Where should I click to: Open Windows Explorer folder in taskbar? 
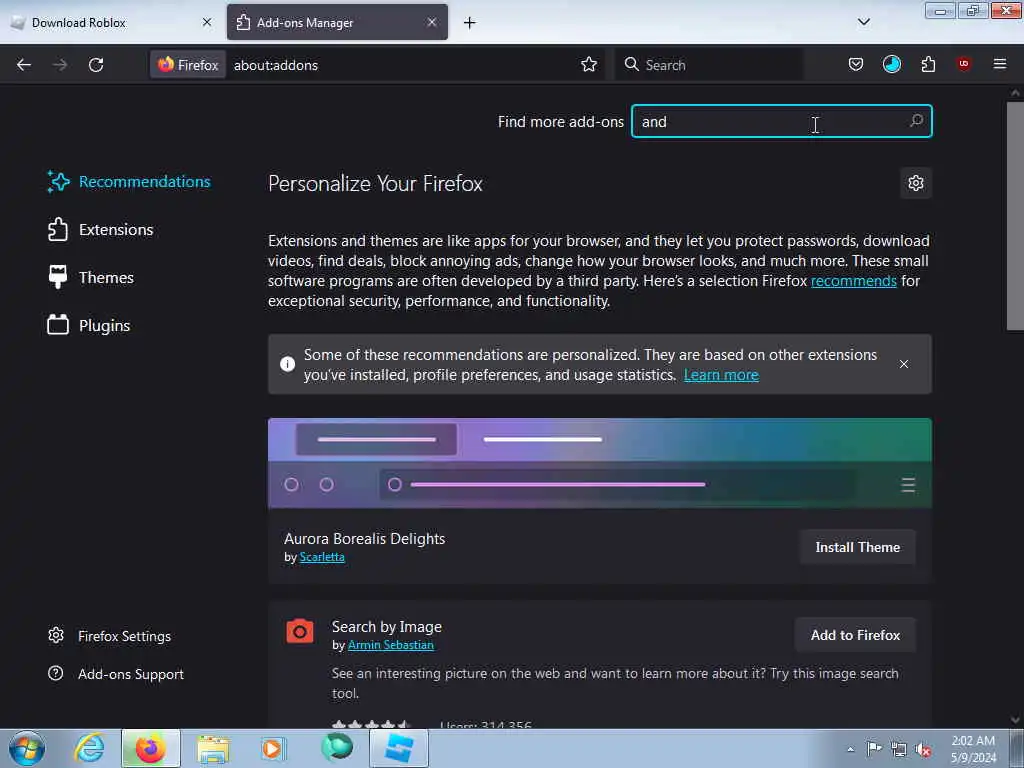tap(214, 748)
